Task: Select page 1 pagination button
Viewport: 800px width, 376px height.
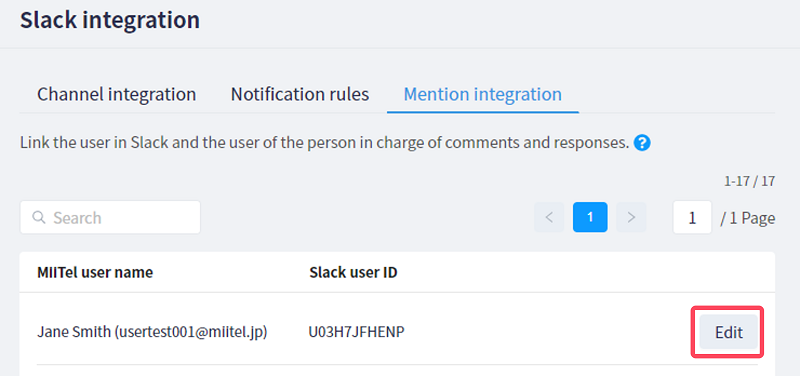Action: 590,217
